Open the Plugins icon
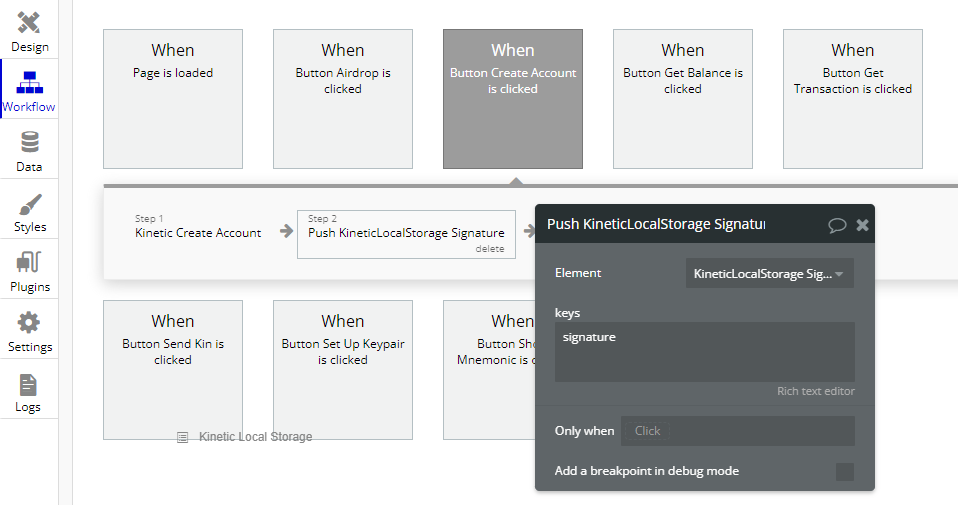 click(29, 264)
